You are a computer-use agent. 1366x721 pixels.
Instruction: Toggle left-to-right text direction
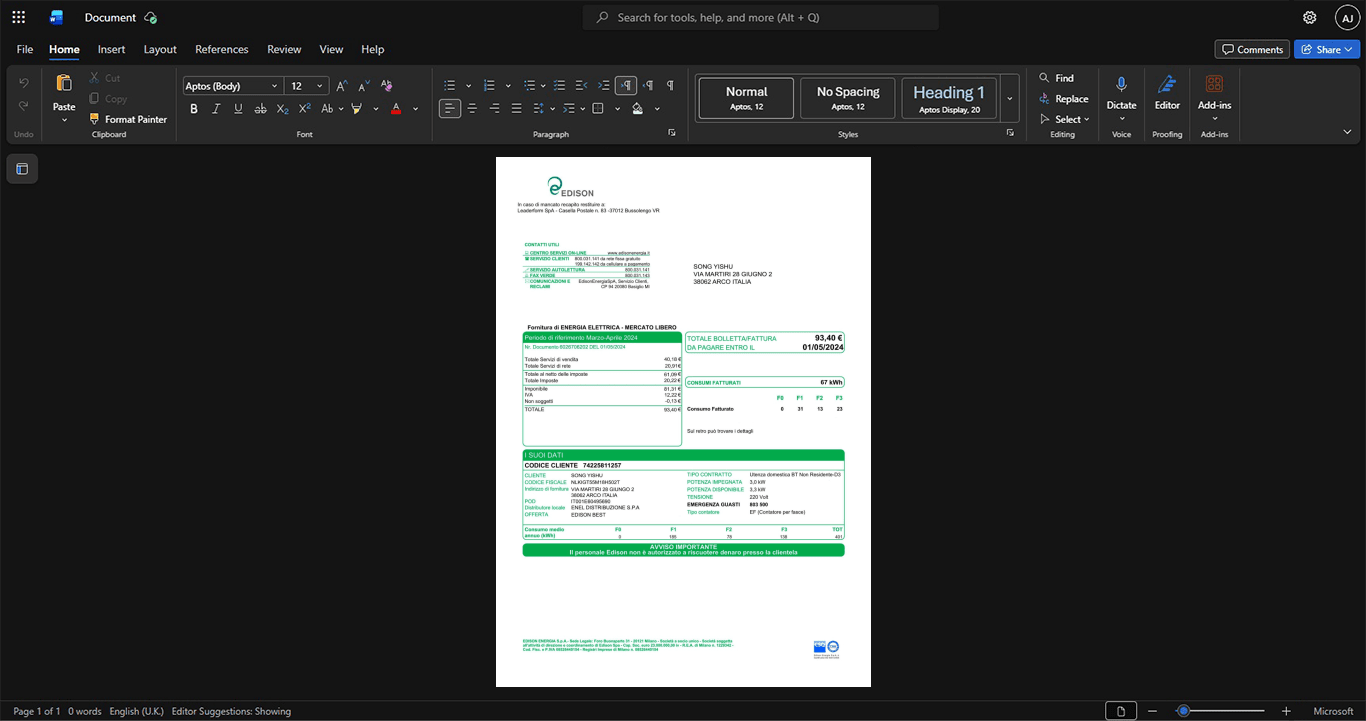click(626, 86)
